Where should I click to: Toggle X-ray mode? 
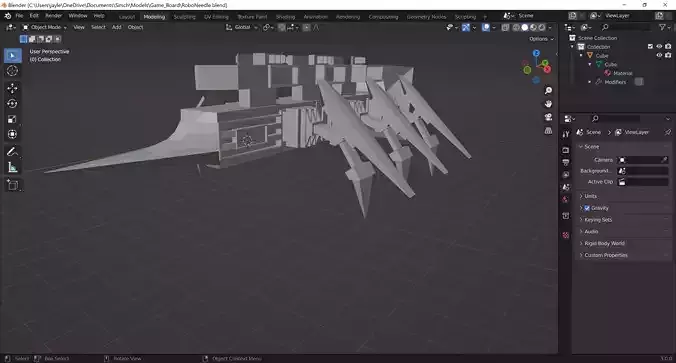[505, 28]
